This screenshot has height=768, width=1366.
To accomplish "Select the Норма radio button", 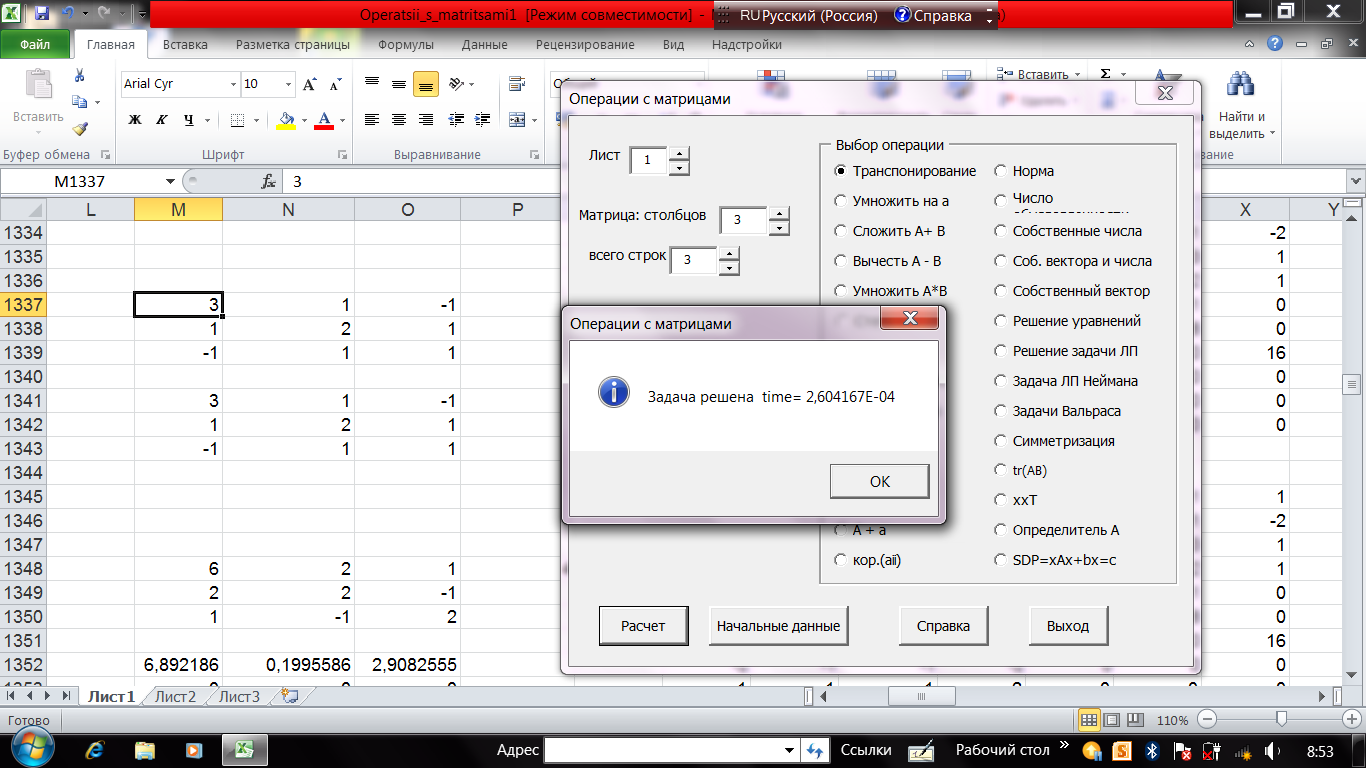I will point(1001,171).
